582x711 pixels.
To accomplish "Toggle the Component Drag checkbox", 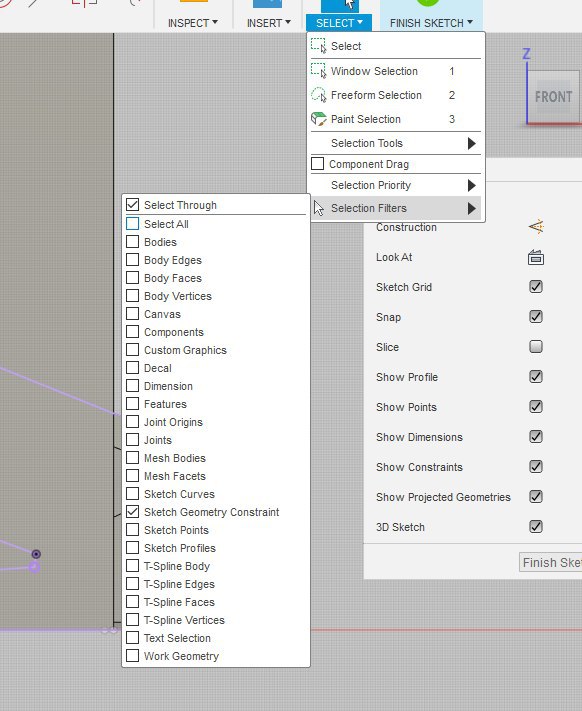I will point(317,163).
